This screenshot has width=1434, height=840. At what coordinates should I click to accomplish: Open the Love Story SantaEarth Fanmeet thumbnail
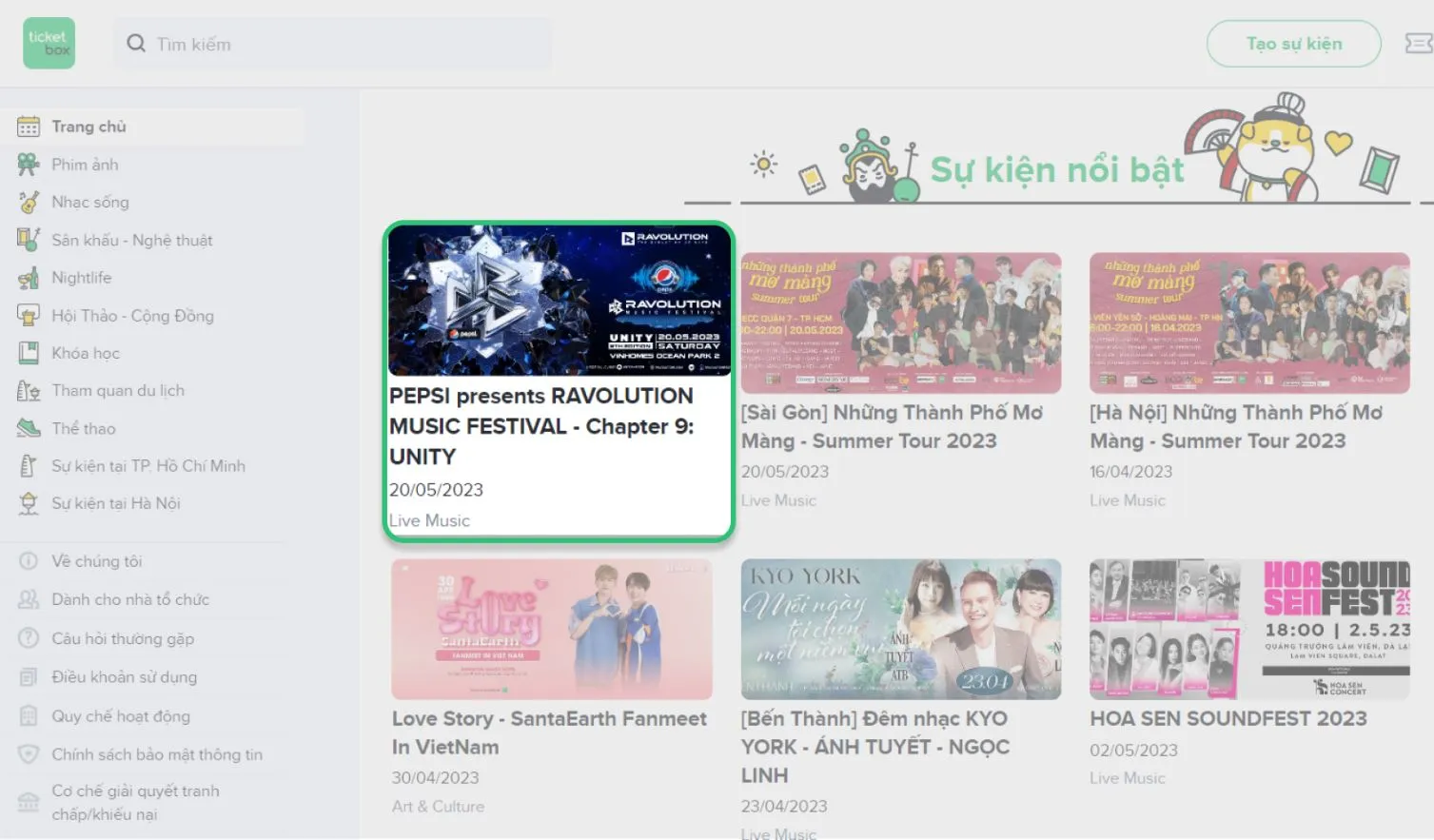click(552, 629)
